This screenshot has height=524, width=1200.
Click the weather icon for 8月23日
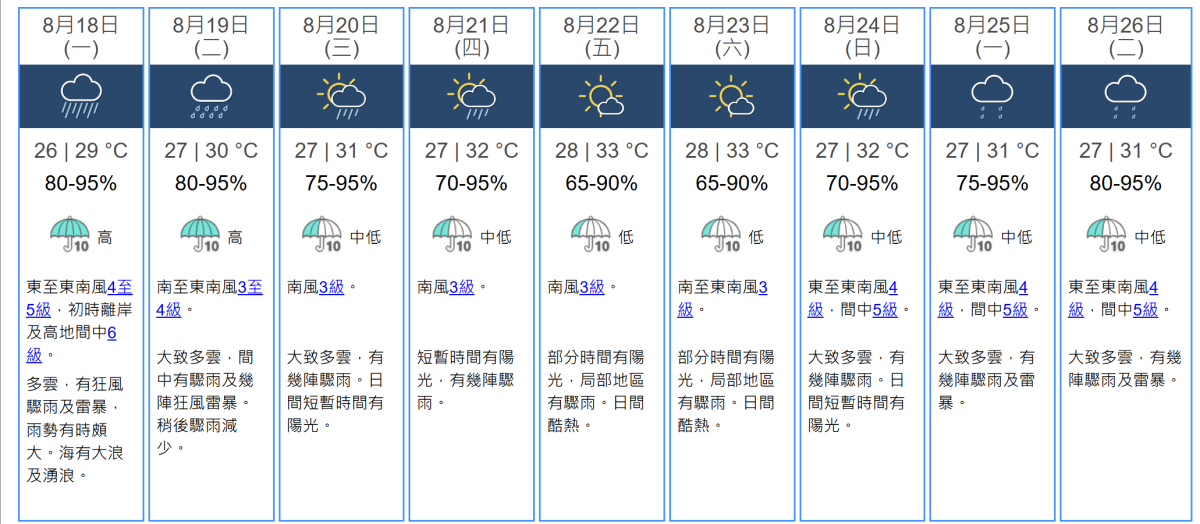point(731,96)
